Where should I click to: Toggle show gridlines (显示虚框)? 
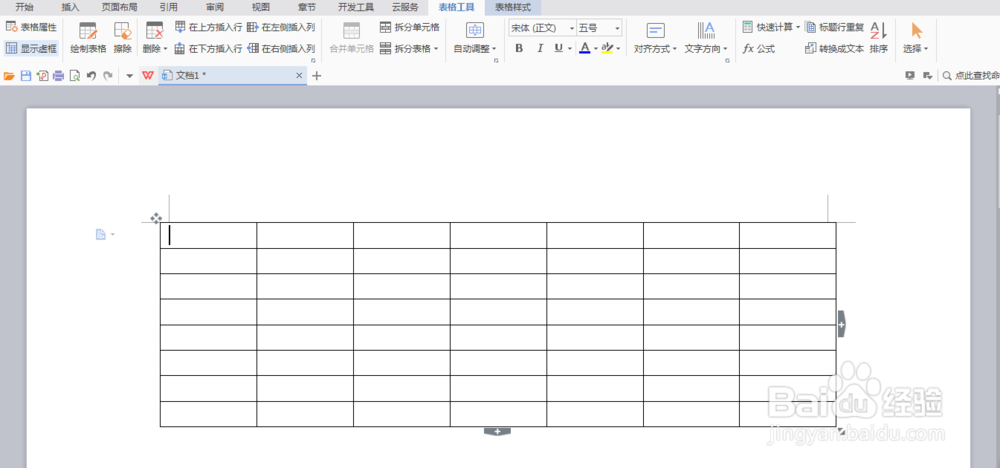click(31, 48)
